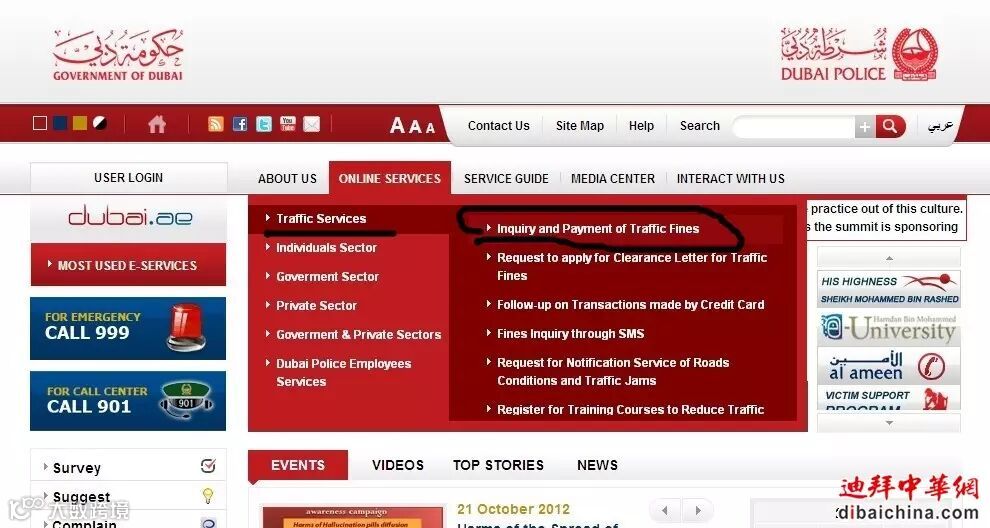Click the dubai.ae banner
990x528 pixels.
click(x=128, y=218)
